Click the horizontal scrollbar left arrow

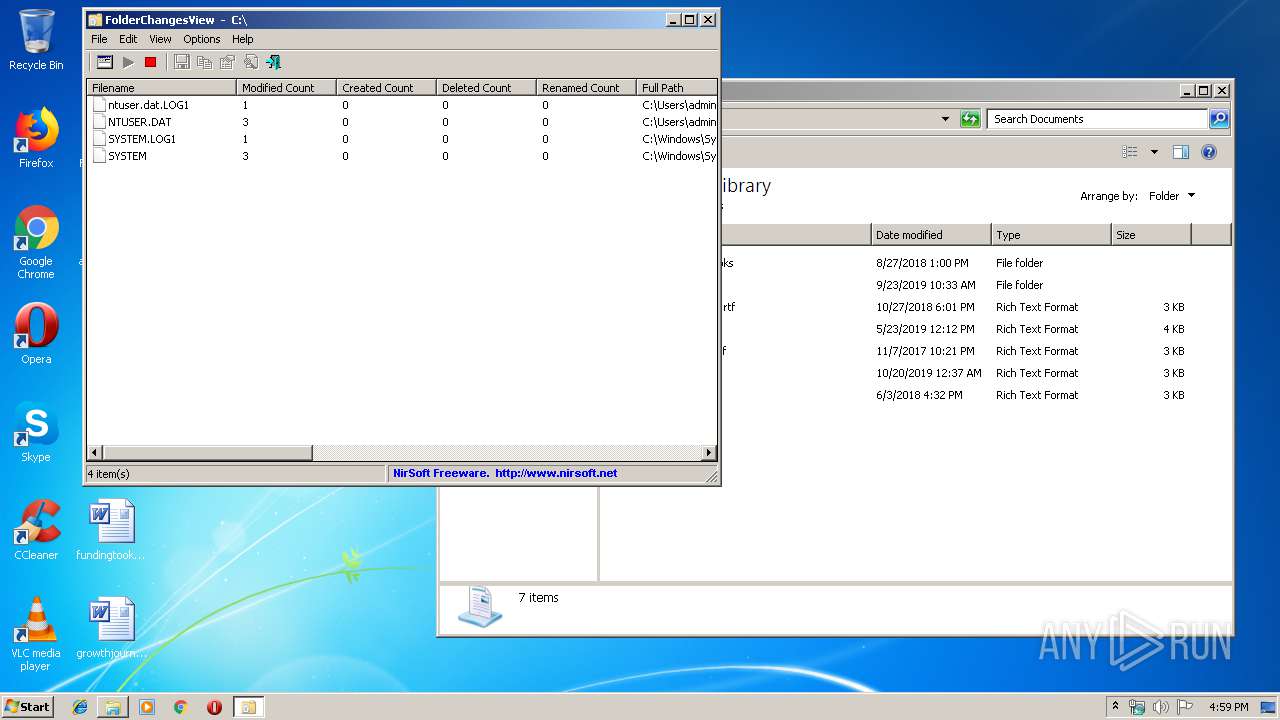95,453
